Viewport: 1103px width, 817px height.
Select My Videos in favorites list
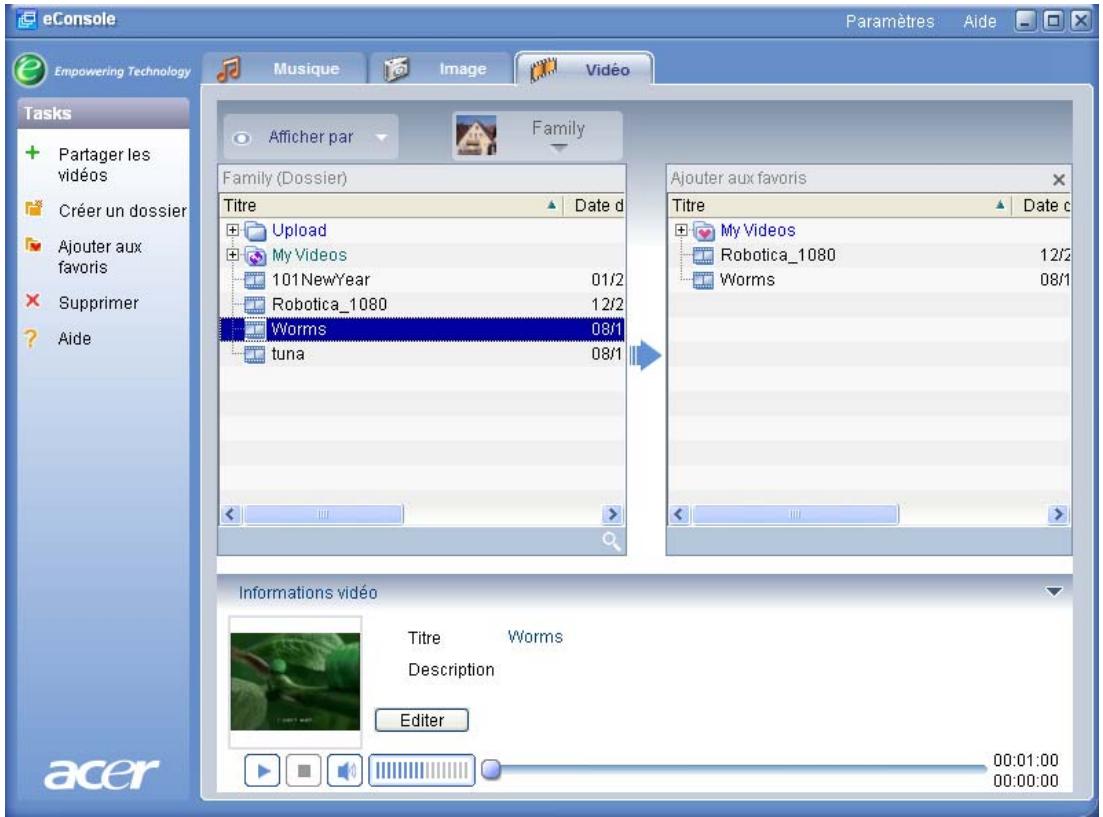click(x=869, y=230)
